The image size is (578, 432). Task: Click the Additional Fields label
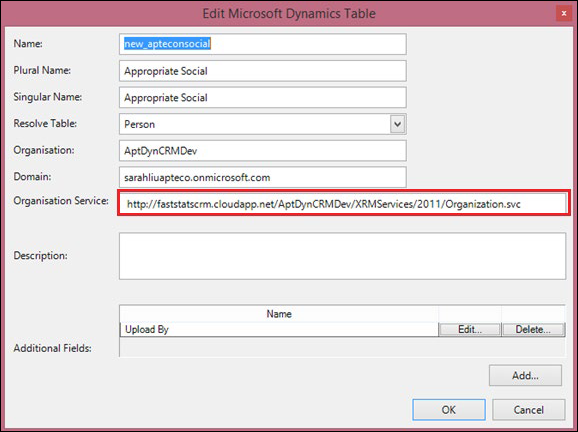pyautogui.click(x=52, y=348)
